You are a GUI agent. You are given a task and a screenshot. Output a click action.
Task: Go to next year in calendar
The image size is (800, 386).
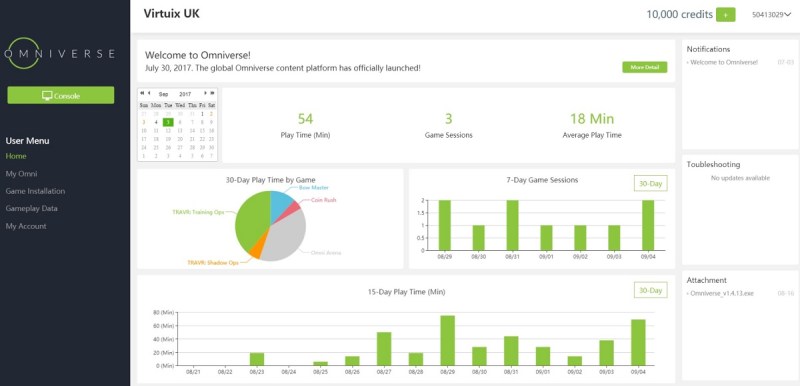(x=212, y=93)
